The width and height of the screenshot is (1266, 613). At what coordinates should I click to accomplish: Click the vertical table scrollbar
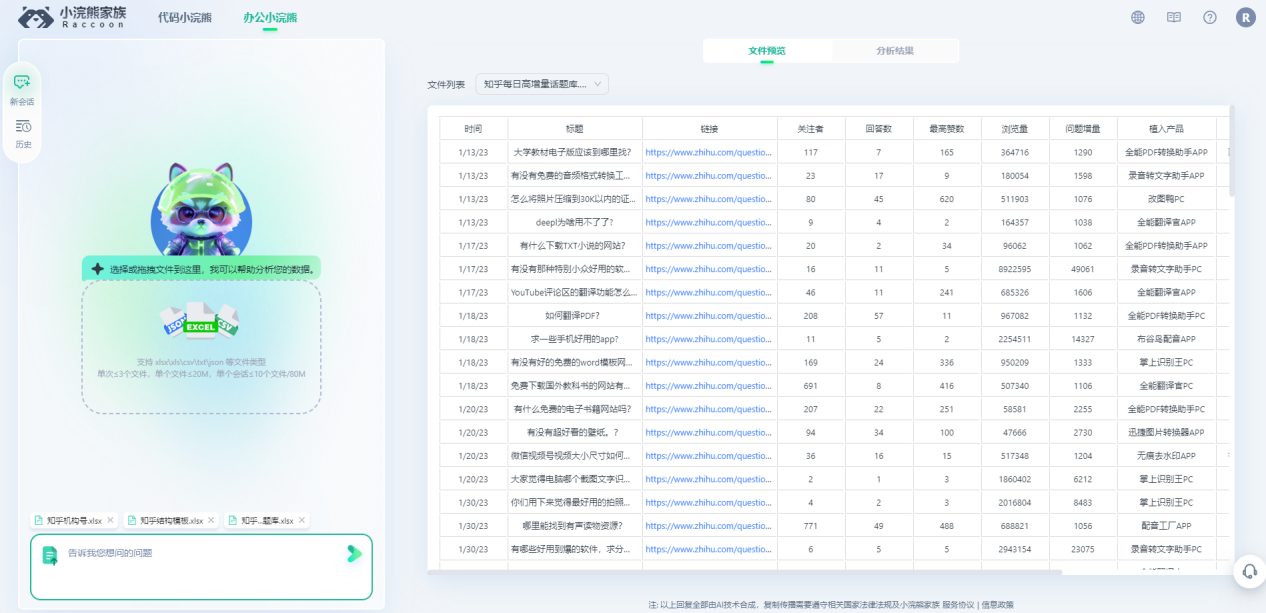(x=1231, y=150)
